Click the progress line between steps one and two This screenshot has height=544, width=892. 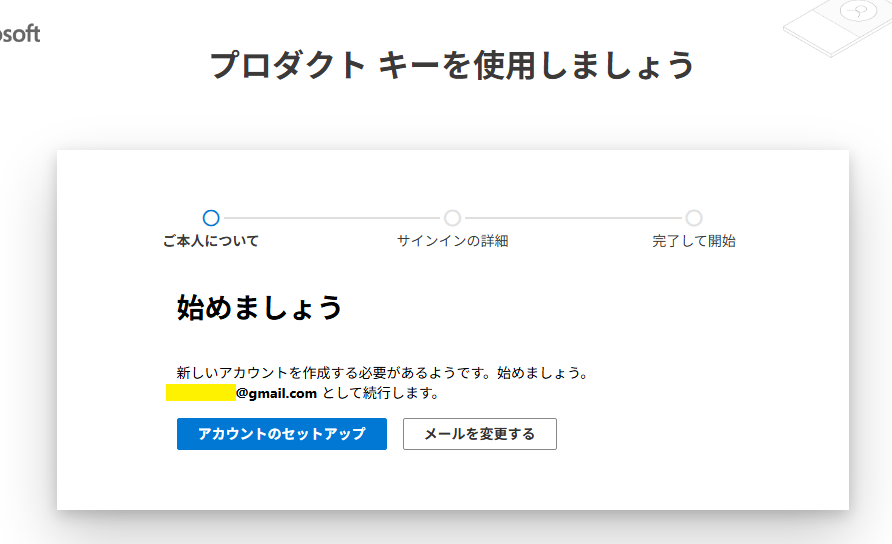coord(331,218)
